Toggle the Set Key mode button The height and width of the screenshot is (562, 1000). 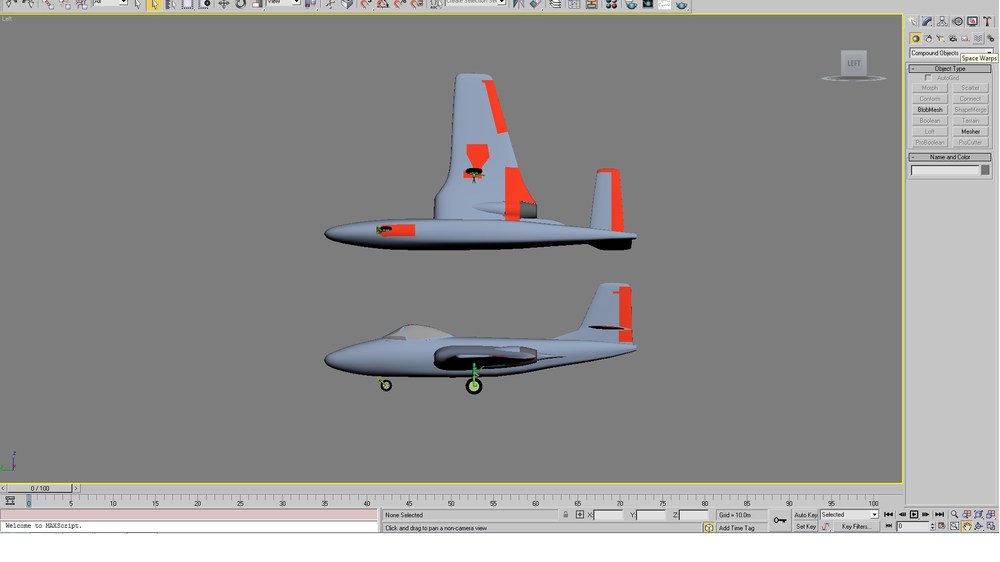[x=805, y=527]
